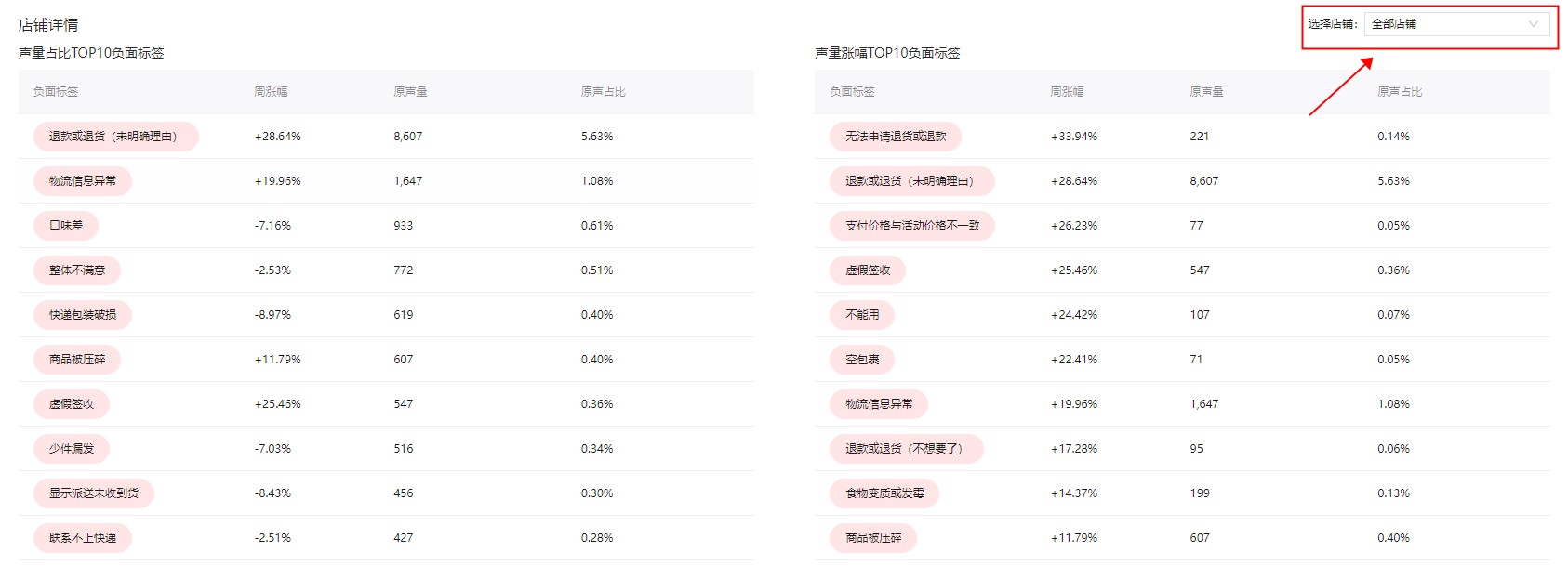Open the 食物变质或发霉 tag
This screenshot has height=579, width=1568.
tap(884, 493)
